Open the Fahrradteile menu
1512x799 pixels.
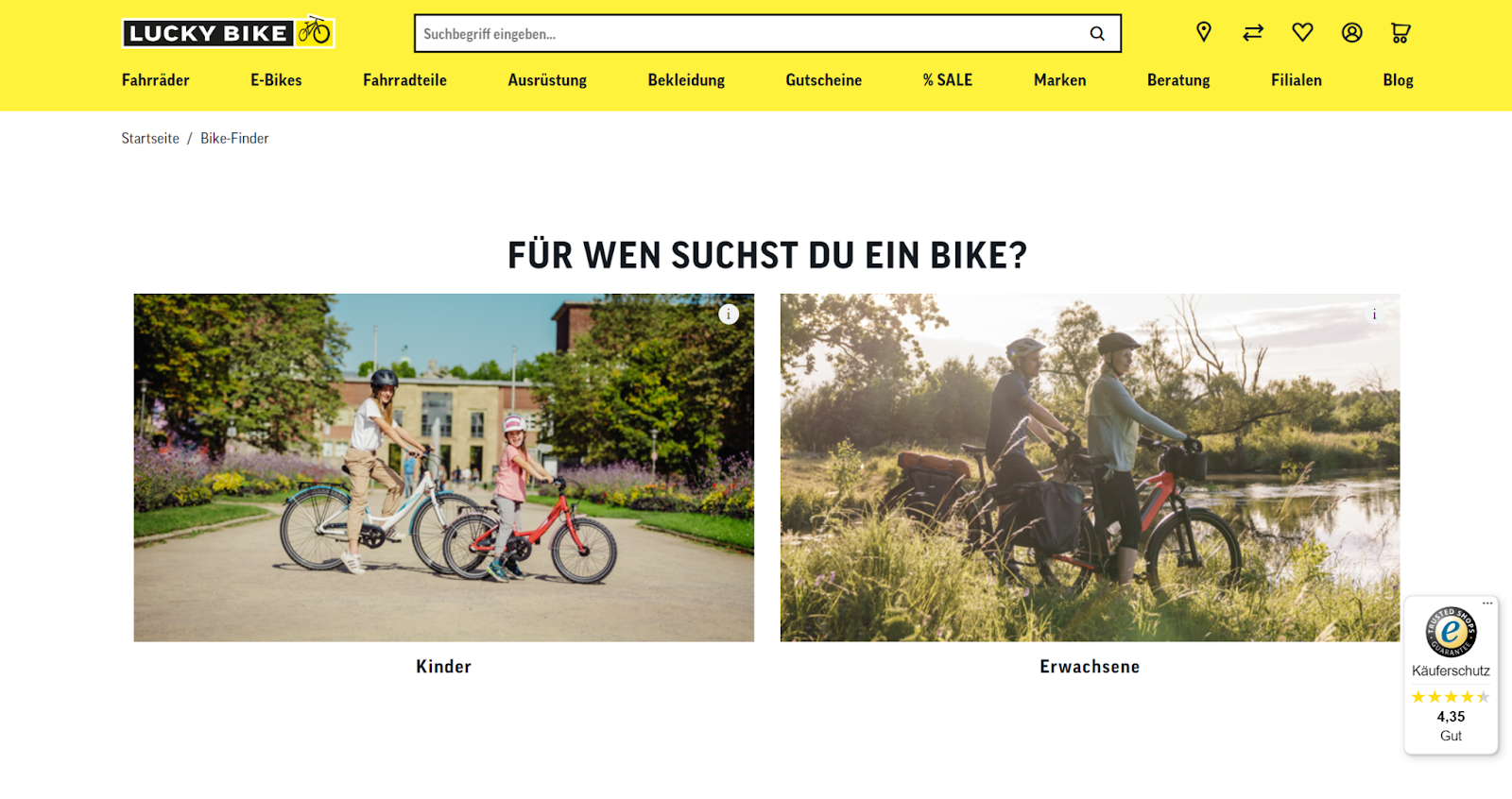404,80
